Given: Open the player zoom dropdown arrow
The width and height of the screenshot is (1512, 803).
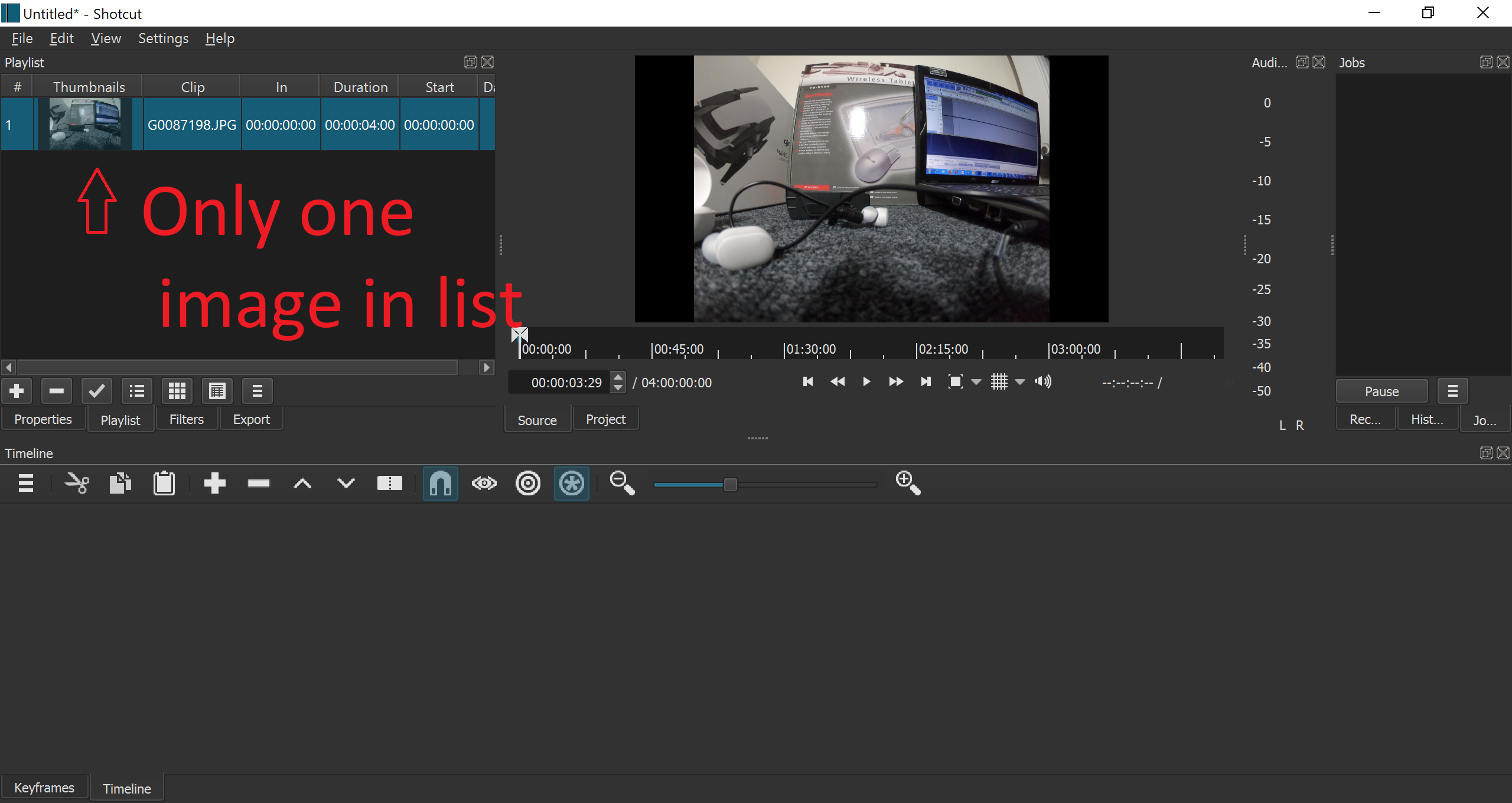Looking at the screenshot, I should tap(976, 383).
